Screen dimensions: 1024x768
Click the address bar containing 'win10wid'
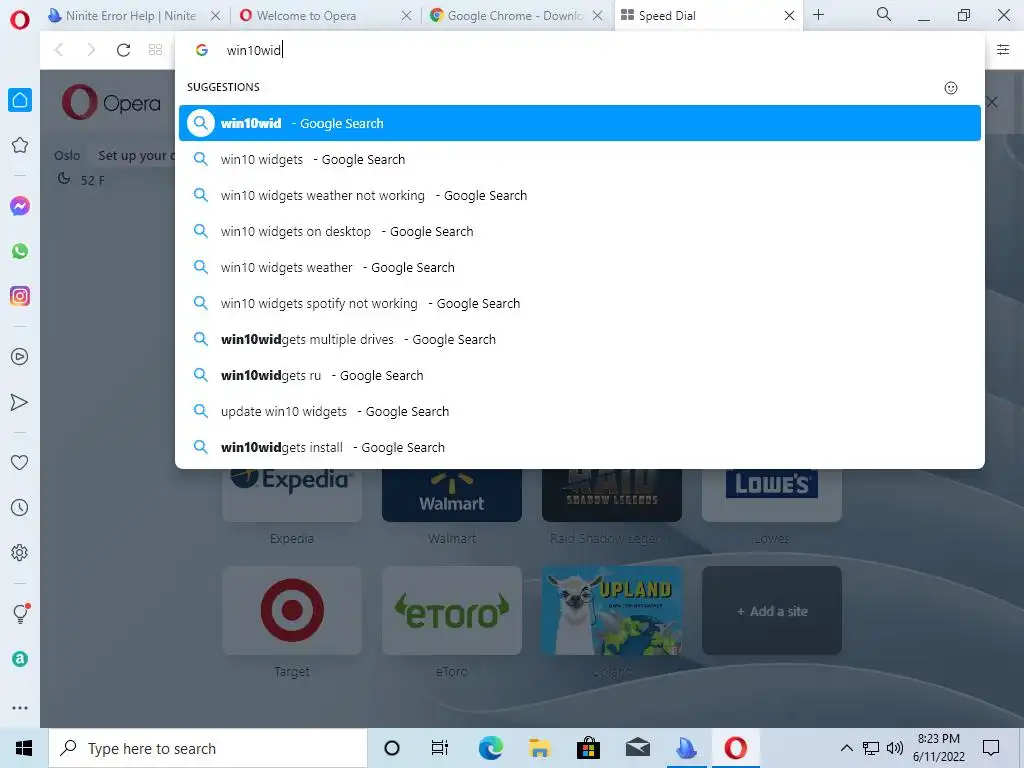pos(580,50)
